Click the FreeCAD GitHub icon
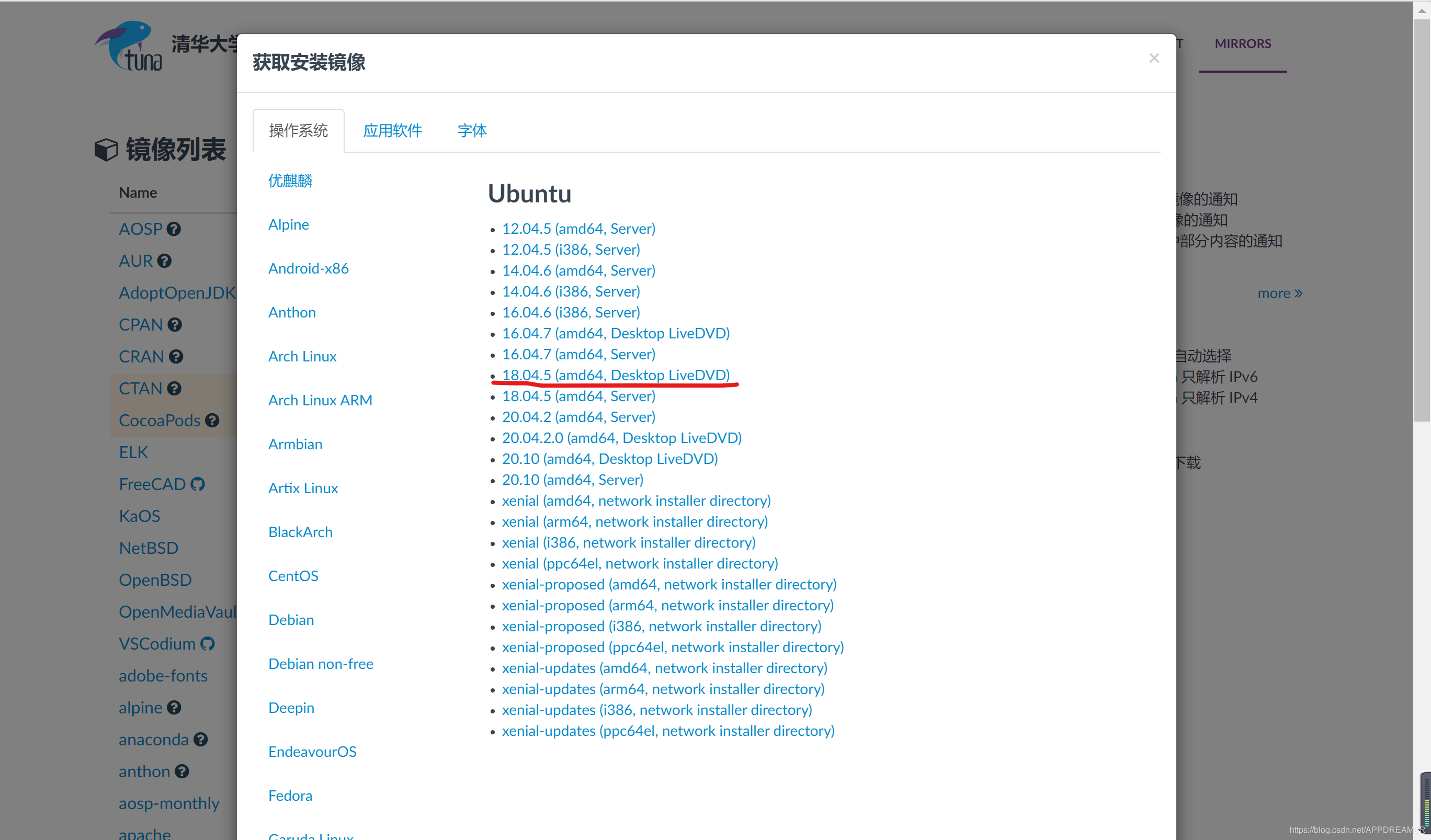1431x840 pixels. tap(198, 484)
